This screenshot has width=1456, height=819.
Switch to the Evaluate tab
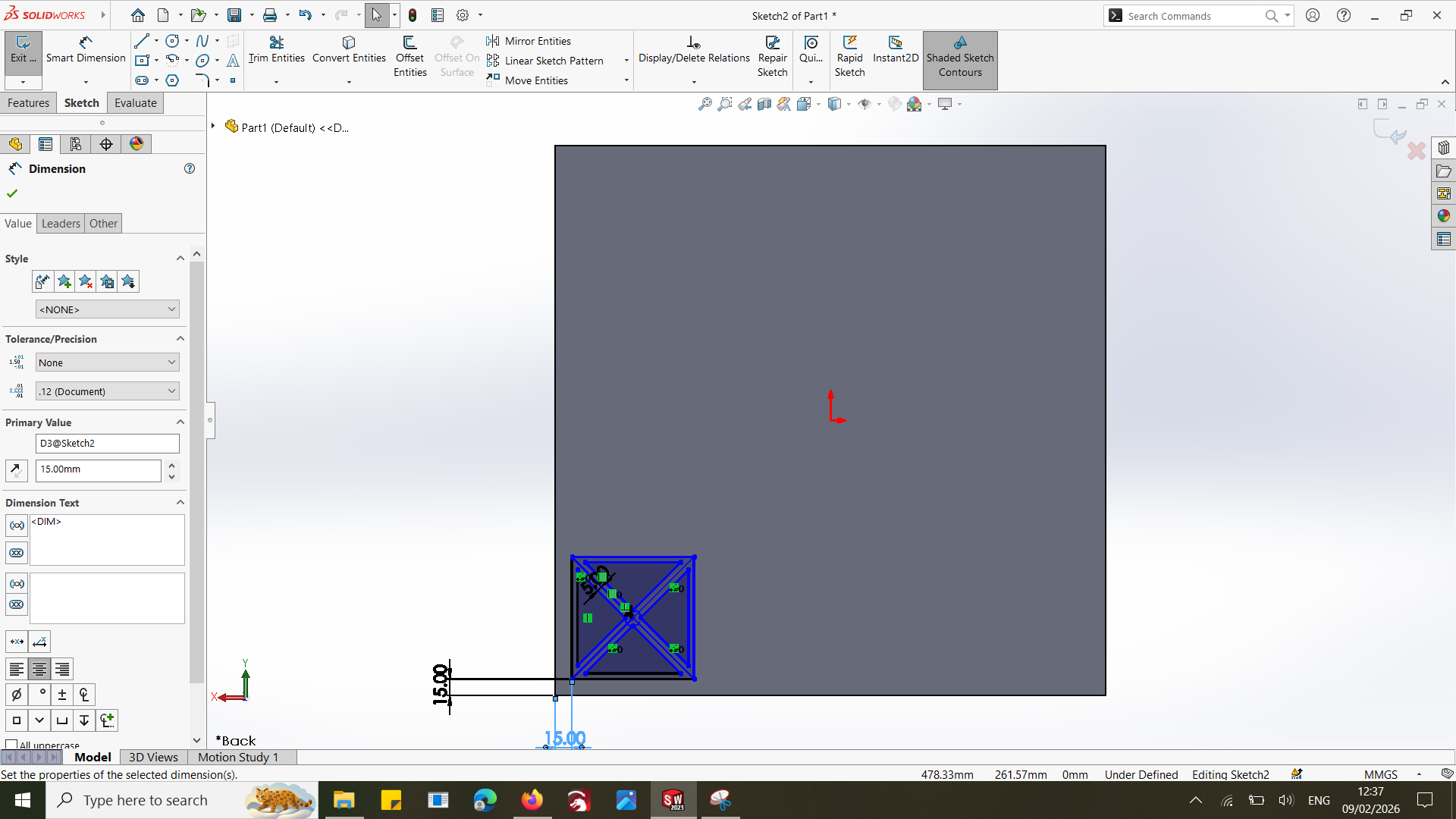135,103
